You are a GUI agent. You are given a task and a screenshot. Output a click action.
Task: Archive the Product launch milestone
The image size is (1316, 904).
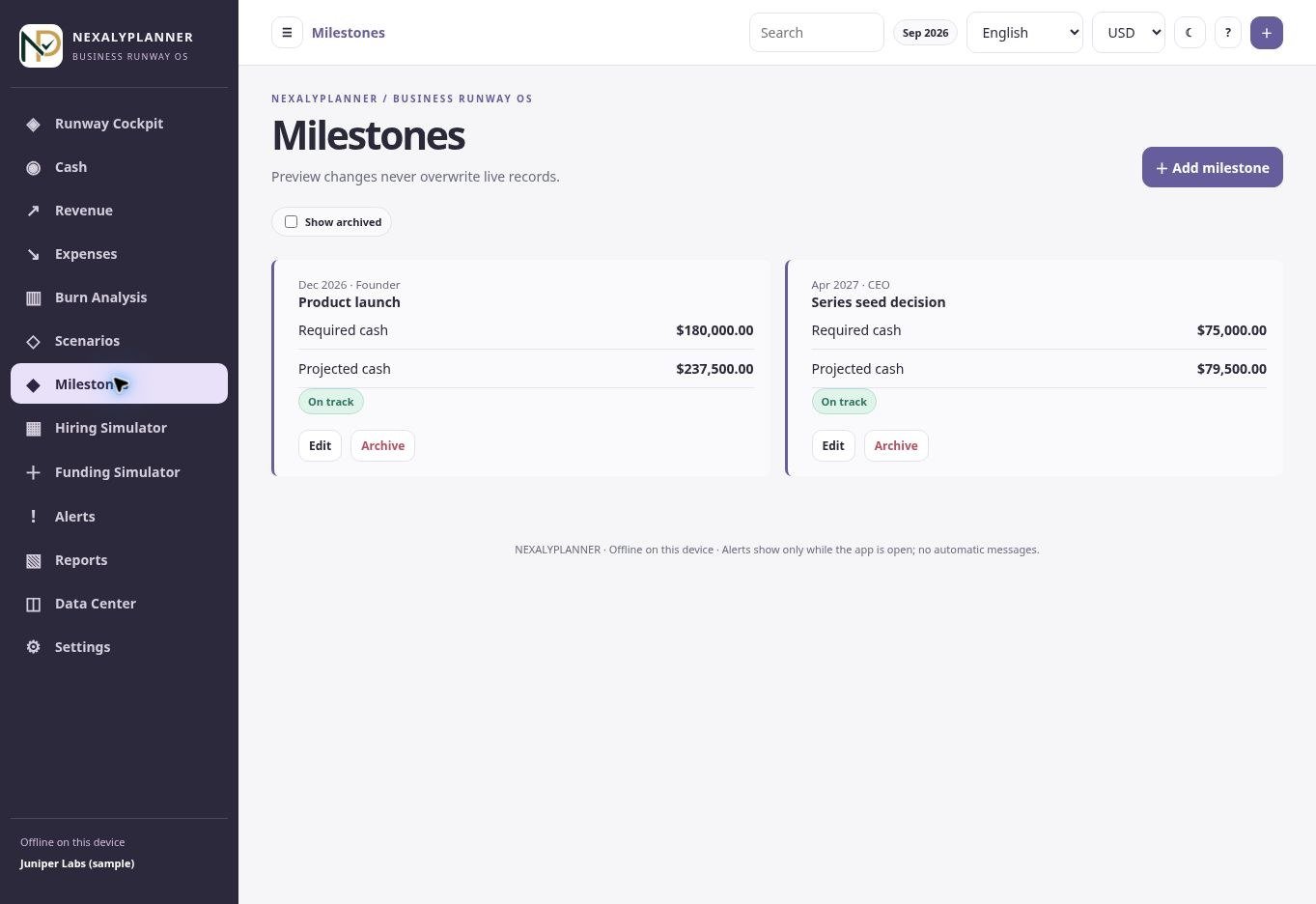pyautogui.click(x=382, y=446)
